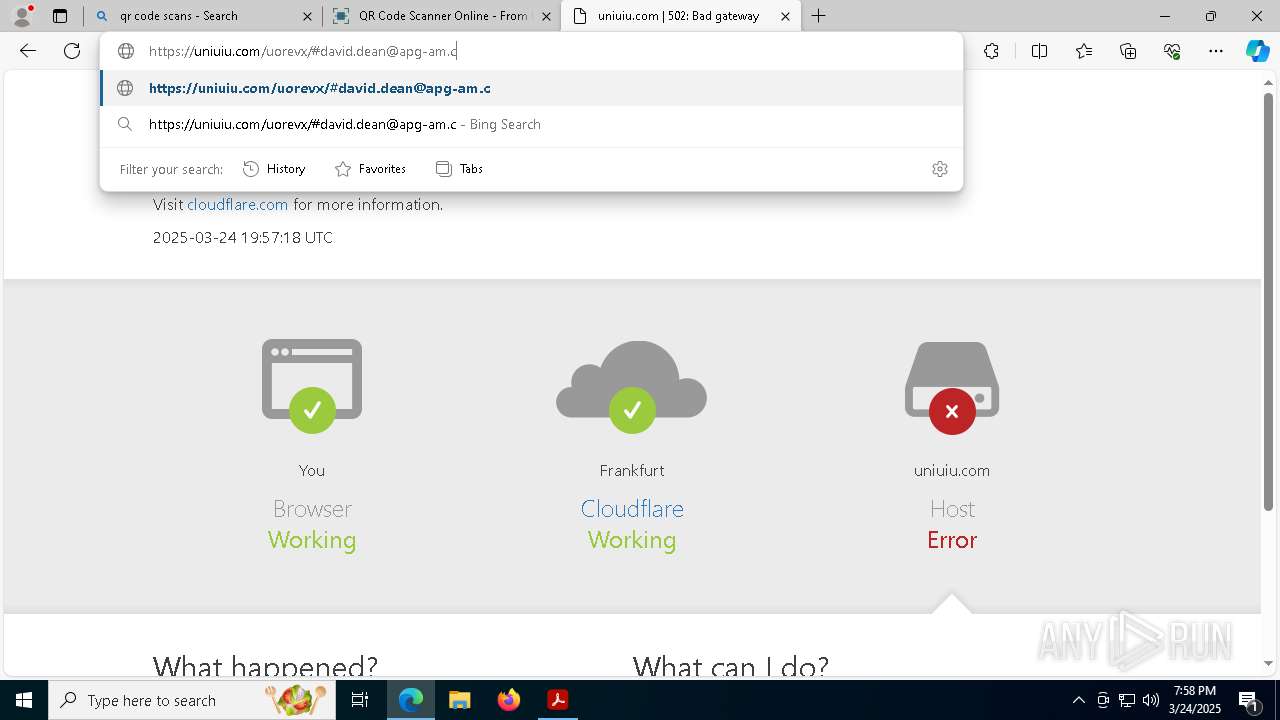Choose the Bing Search suggestion
The height and width of the screenshot is (720, 1280).
(x=531, y=124)
